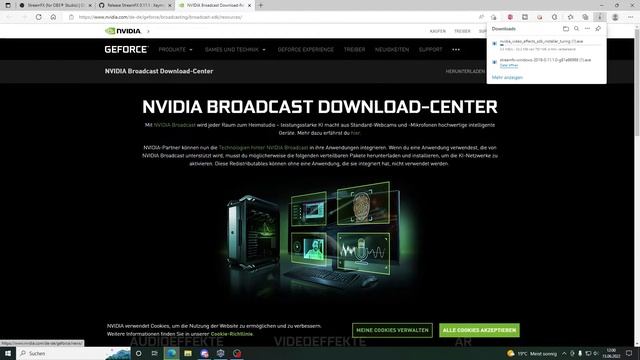Click the Datei öffnen link under streamfx download
Viewport: 640px width, 360px height.
pos(509,65)
